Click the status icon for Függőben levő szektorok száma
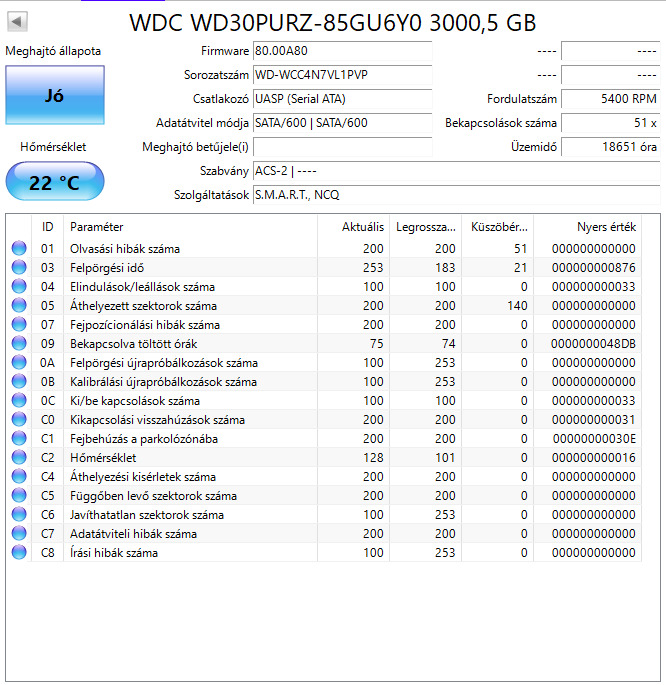 [19, 495]
